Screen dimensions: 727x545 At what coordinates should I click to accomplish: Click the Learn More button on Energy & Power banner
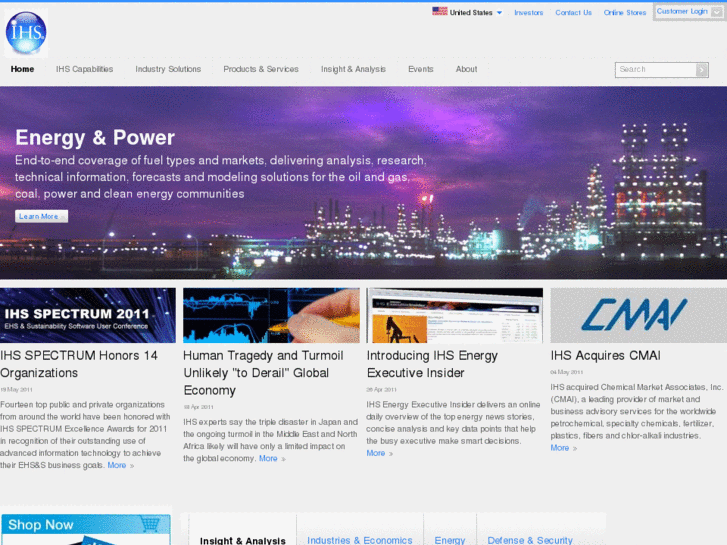(41, 216)
